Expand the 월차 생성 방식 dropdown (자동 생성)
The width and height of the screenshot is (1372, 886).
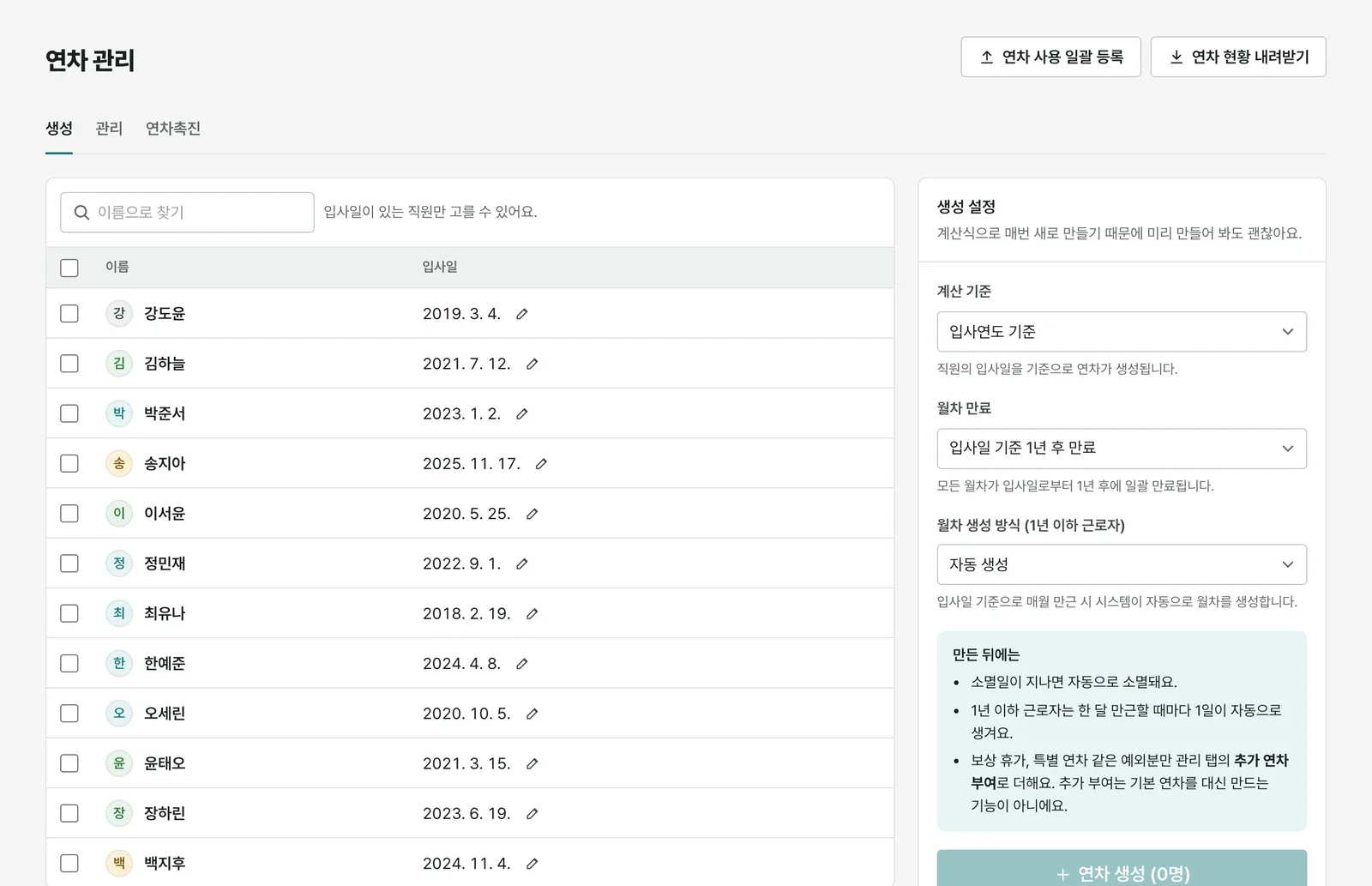[x=1122, y=564]
